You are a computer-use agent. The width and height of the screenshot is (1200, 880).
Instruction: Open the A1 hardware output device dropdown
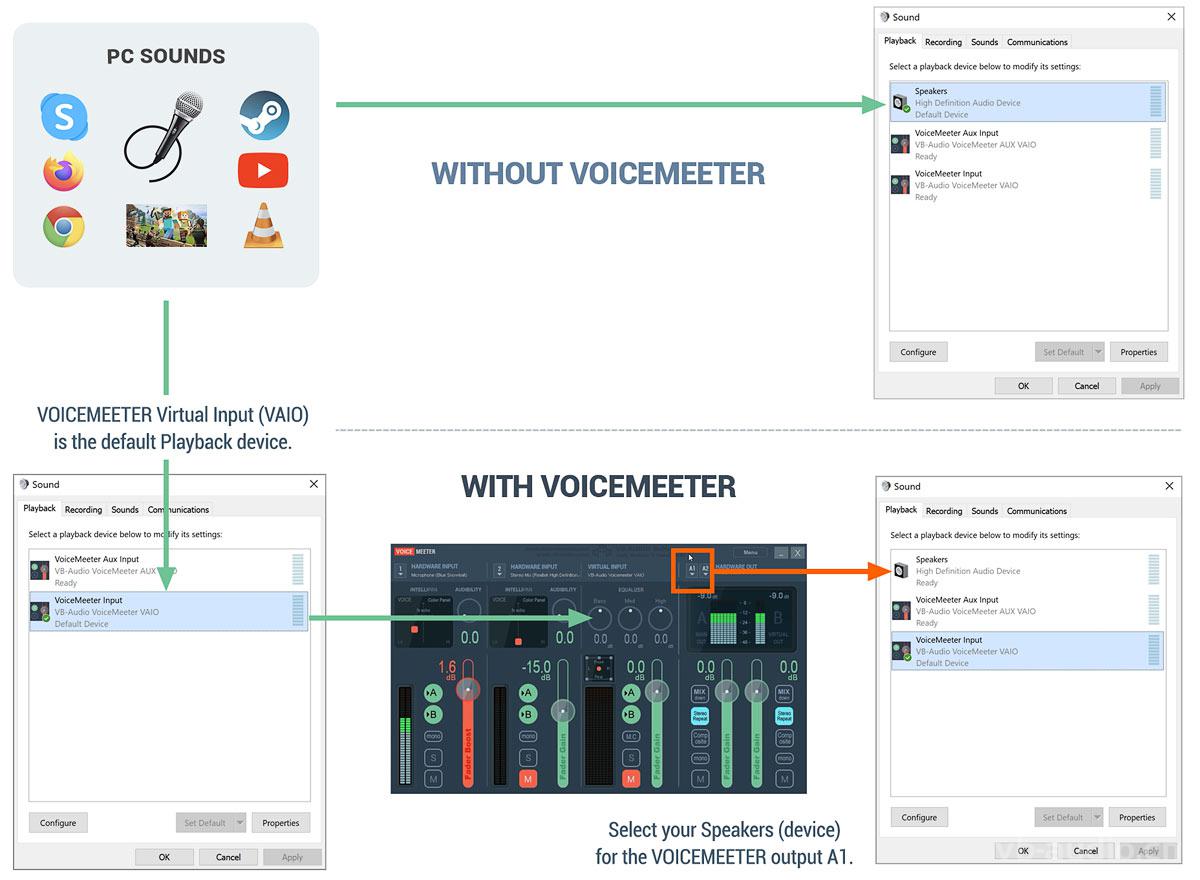click(691, 570)
